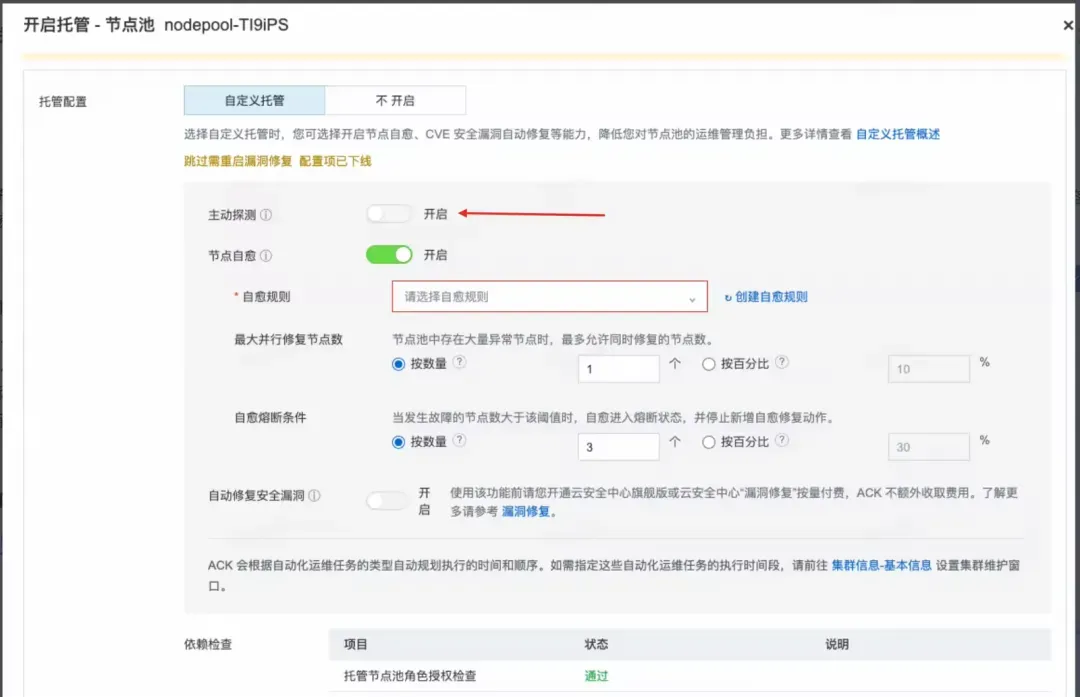Select 按数量 radio for 自愈熔断条件

[x=398, y=442]
